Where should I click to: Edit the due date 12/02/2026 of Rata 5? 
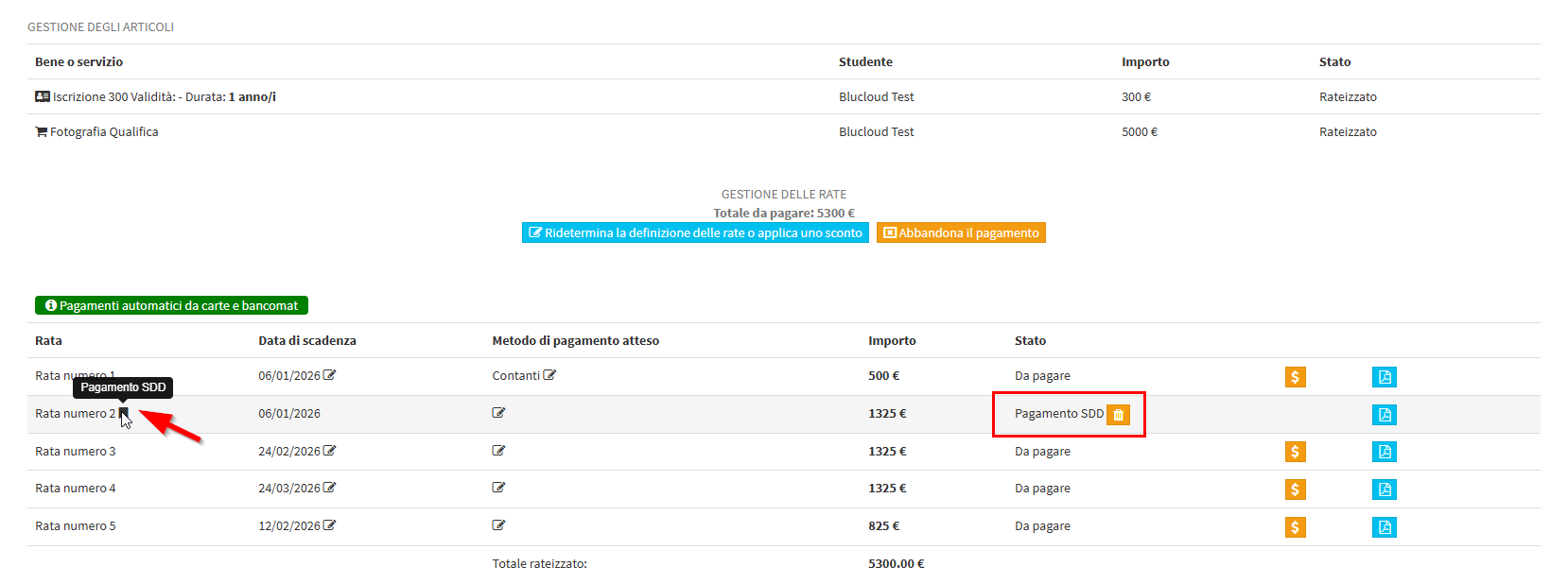(329, 525)
